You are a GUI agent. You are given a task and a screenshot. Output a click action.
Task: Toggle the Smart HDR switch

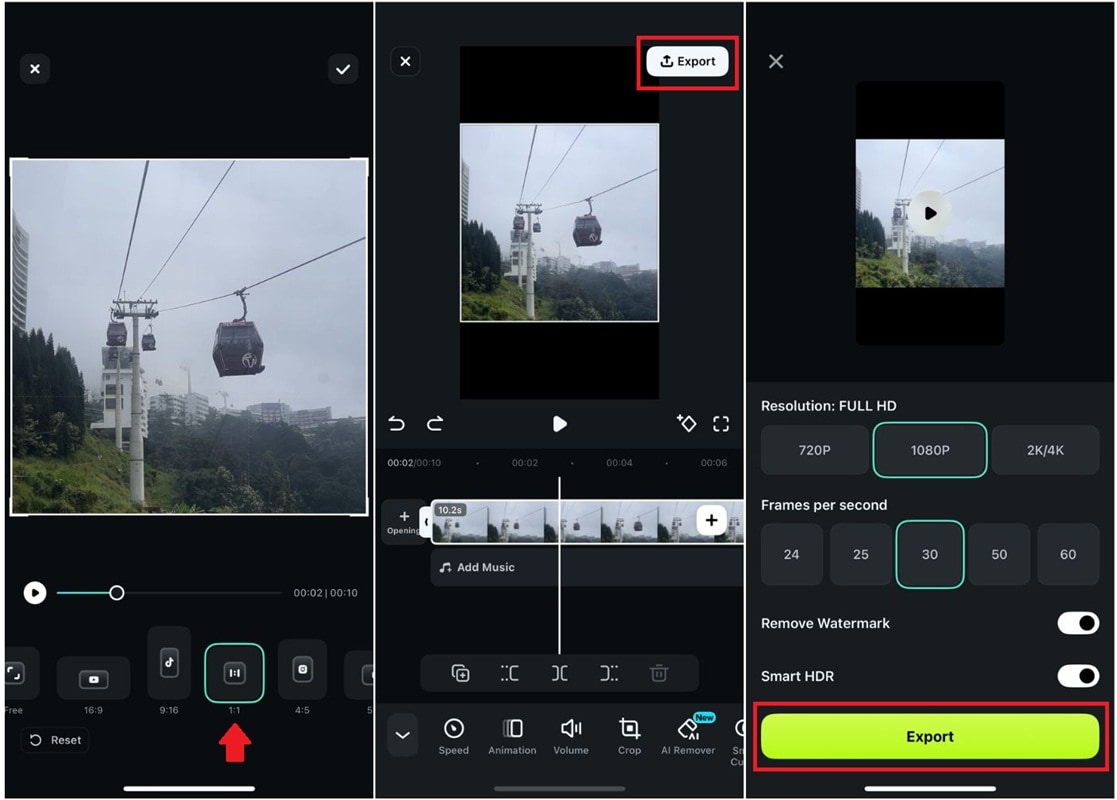click(x=1078, y=676)
